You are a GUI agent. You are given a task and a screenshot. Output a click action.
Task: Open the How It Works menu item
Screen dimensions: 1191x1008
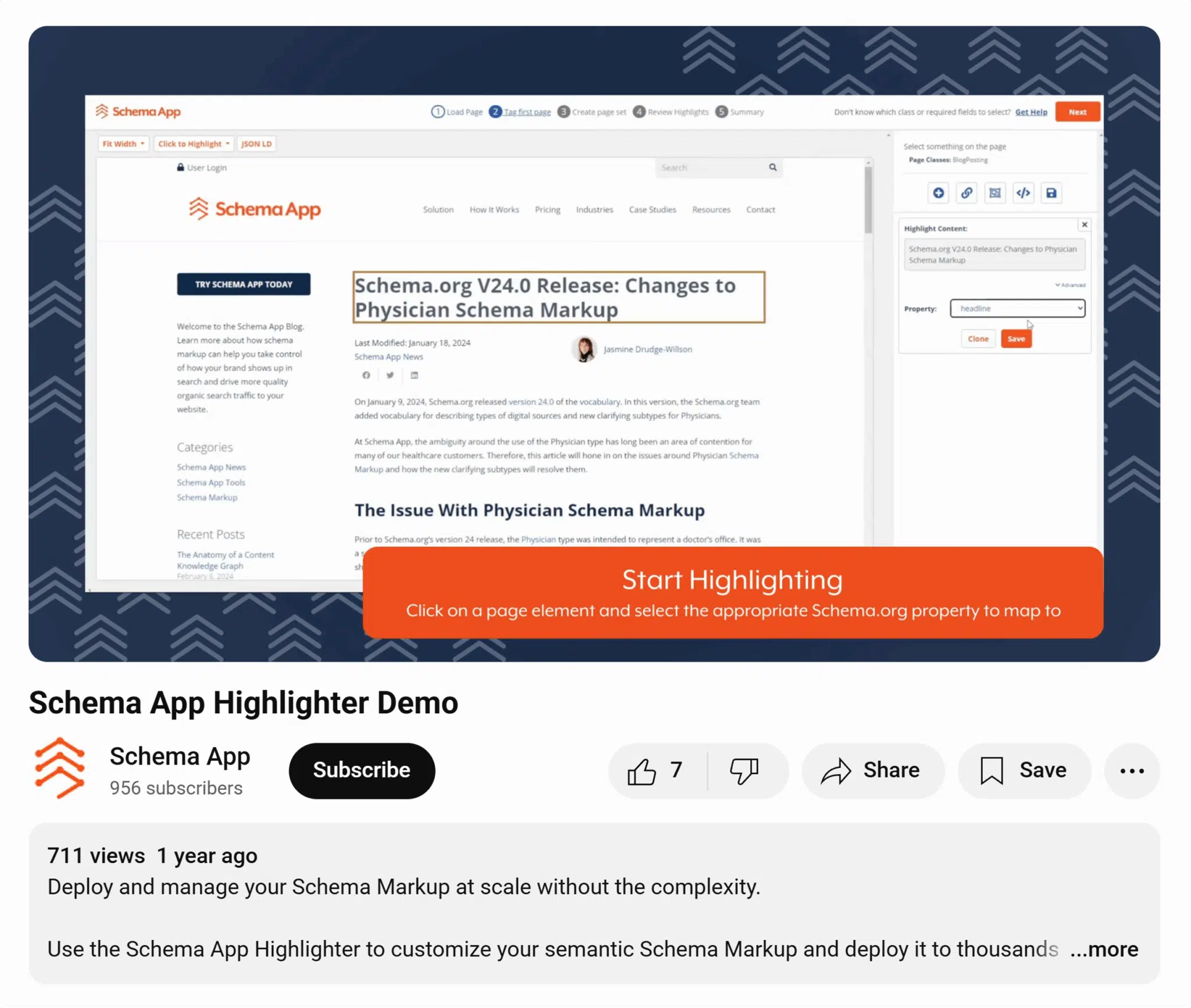[x=494, y=209]
